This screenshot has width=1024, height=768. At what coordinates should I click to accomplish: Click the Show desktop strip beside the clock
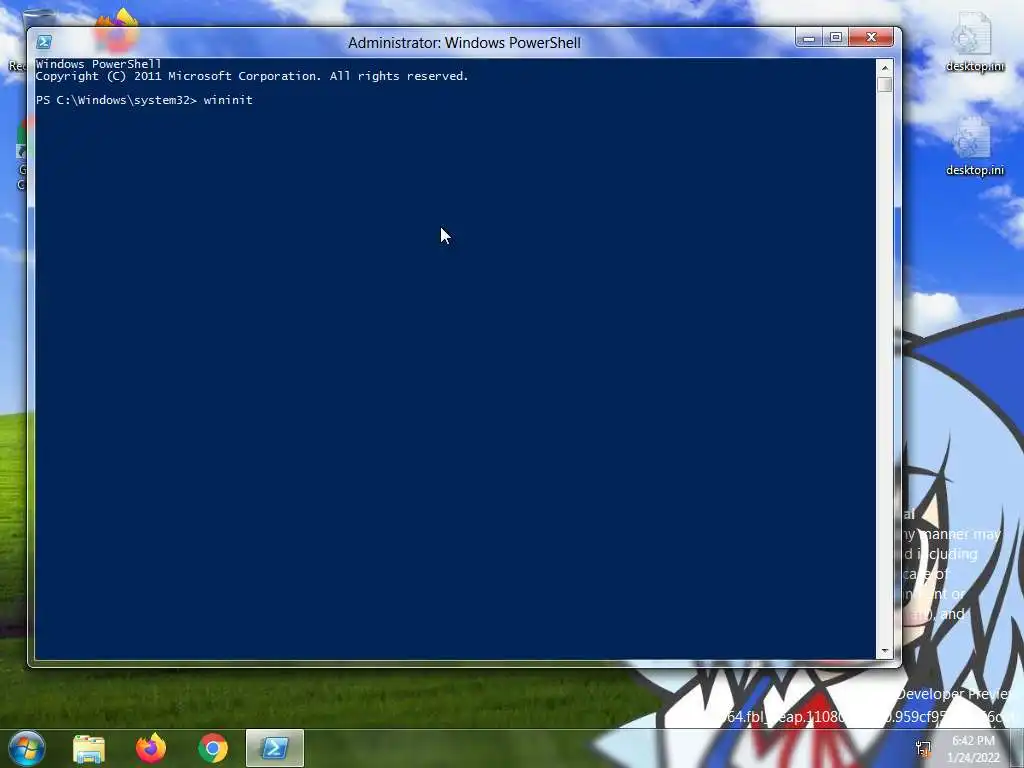pyautogui.click(x=1017, y=748)
